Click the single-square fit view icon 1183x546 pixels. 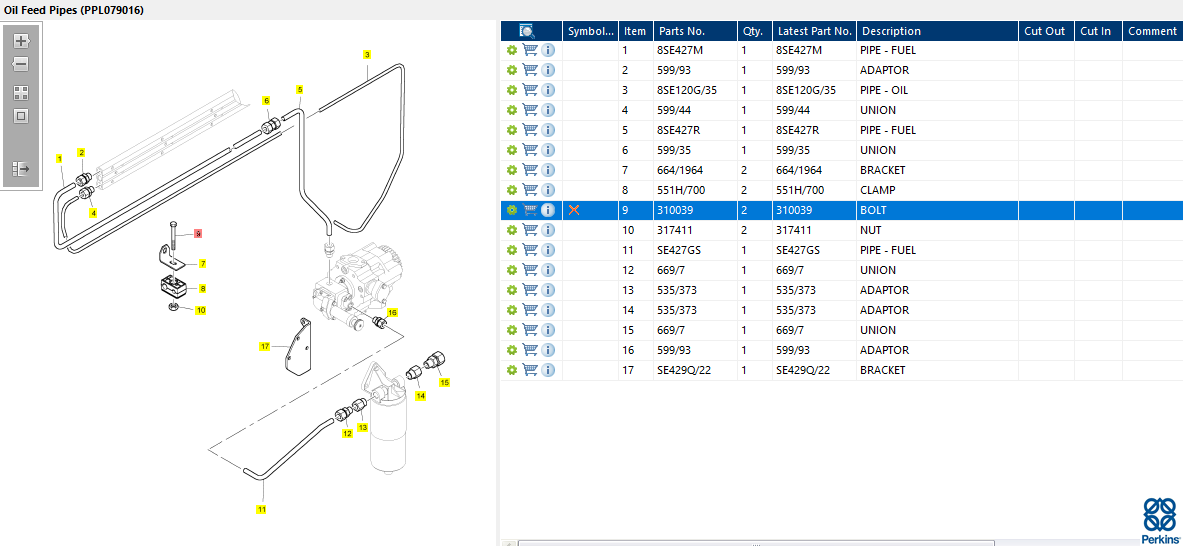(21, 116)
